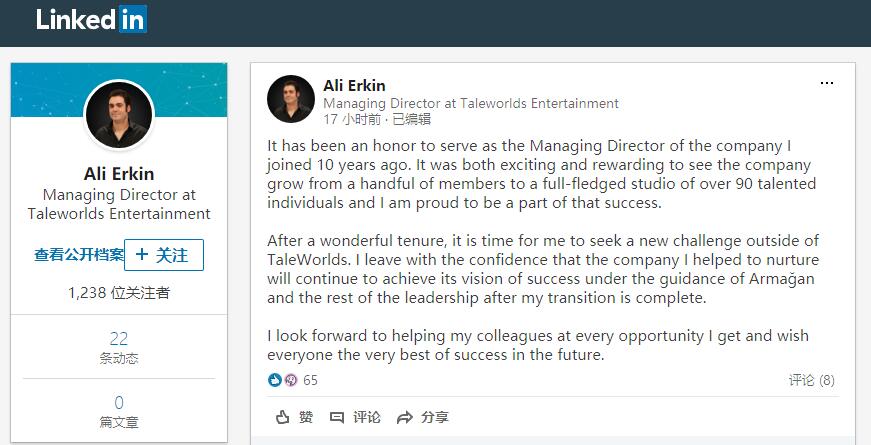The width and height of the screenshot is (871, 445).
Task: Open the 查看公开档案 public profile link
Action: pyautogui.click(x=79, y=255)
